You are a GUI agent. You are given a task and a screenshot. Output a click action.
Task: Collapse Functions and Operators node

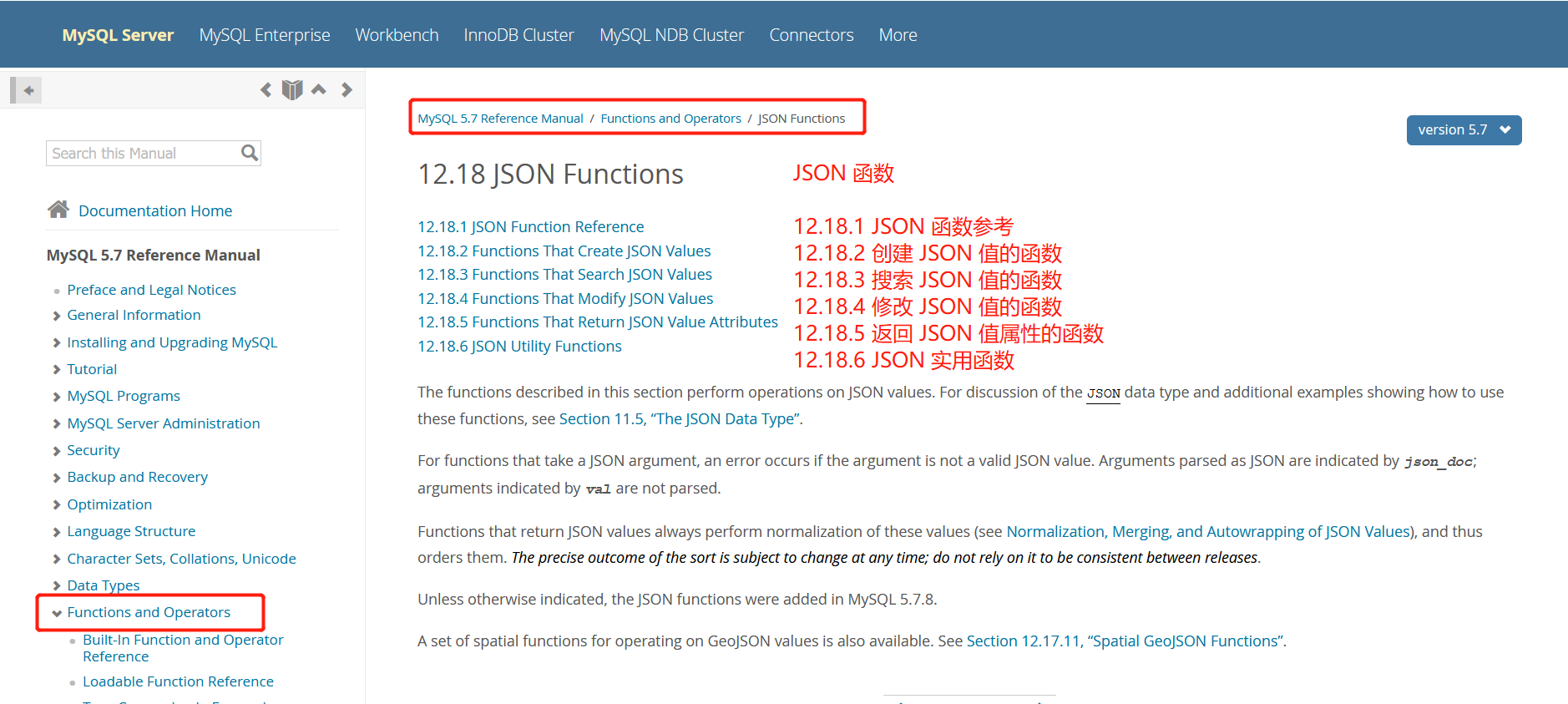[57, 613]
